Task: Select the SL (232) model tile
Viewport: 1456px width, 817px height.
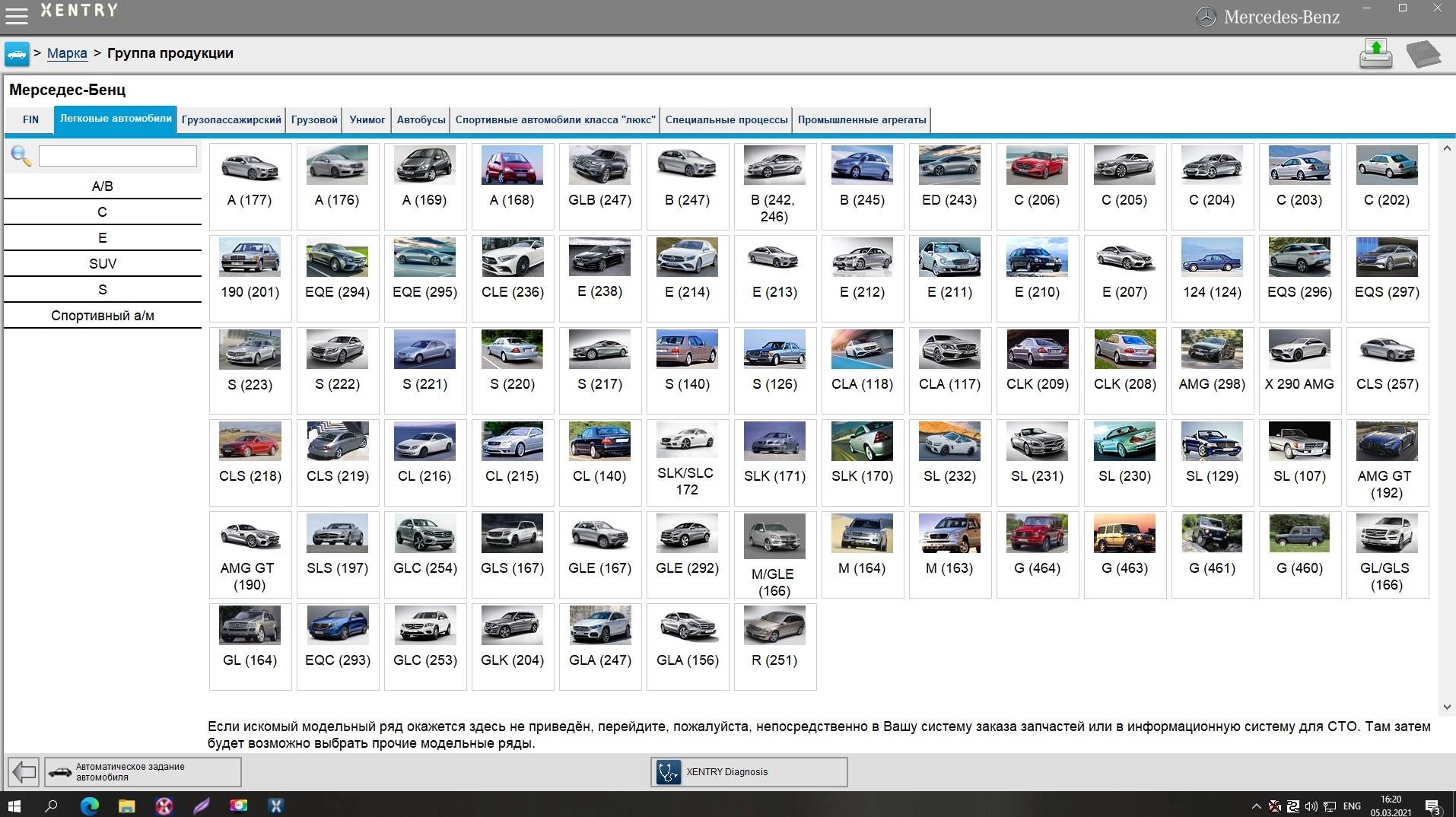Action: [949, 463]
